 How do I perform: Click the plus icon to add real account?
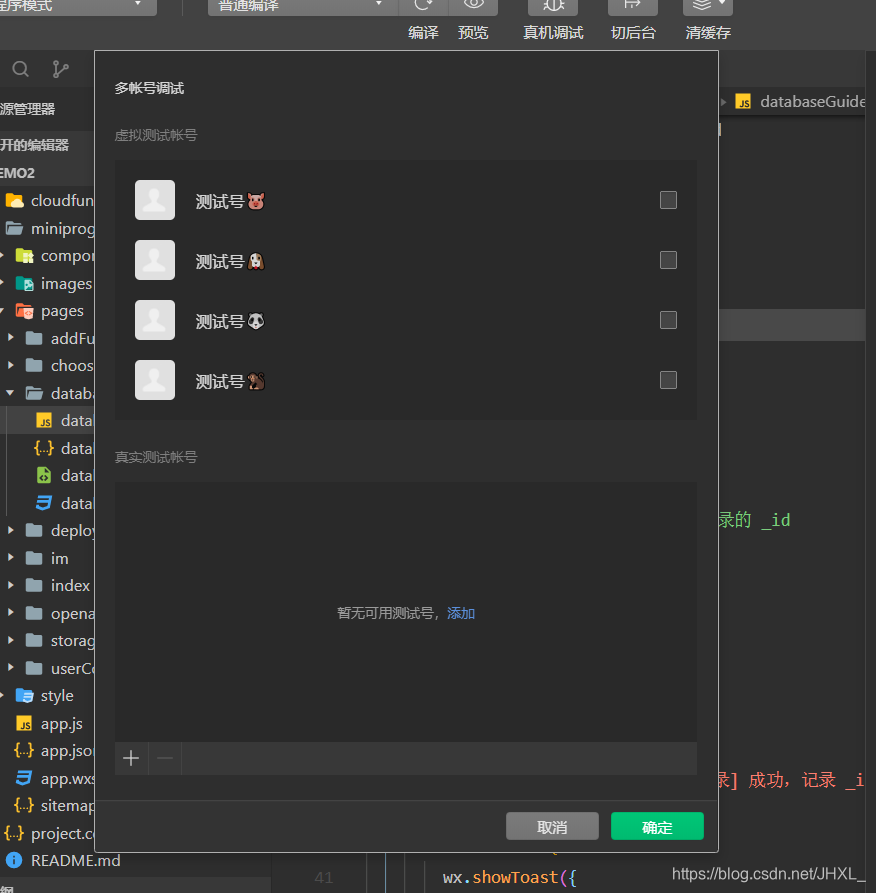[131, 758]
